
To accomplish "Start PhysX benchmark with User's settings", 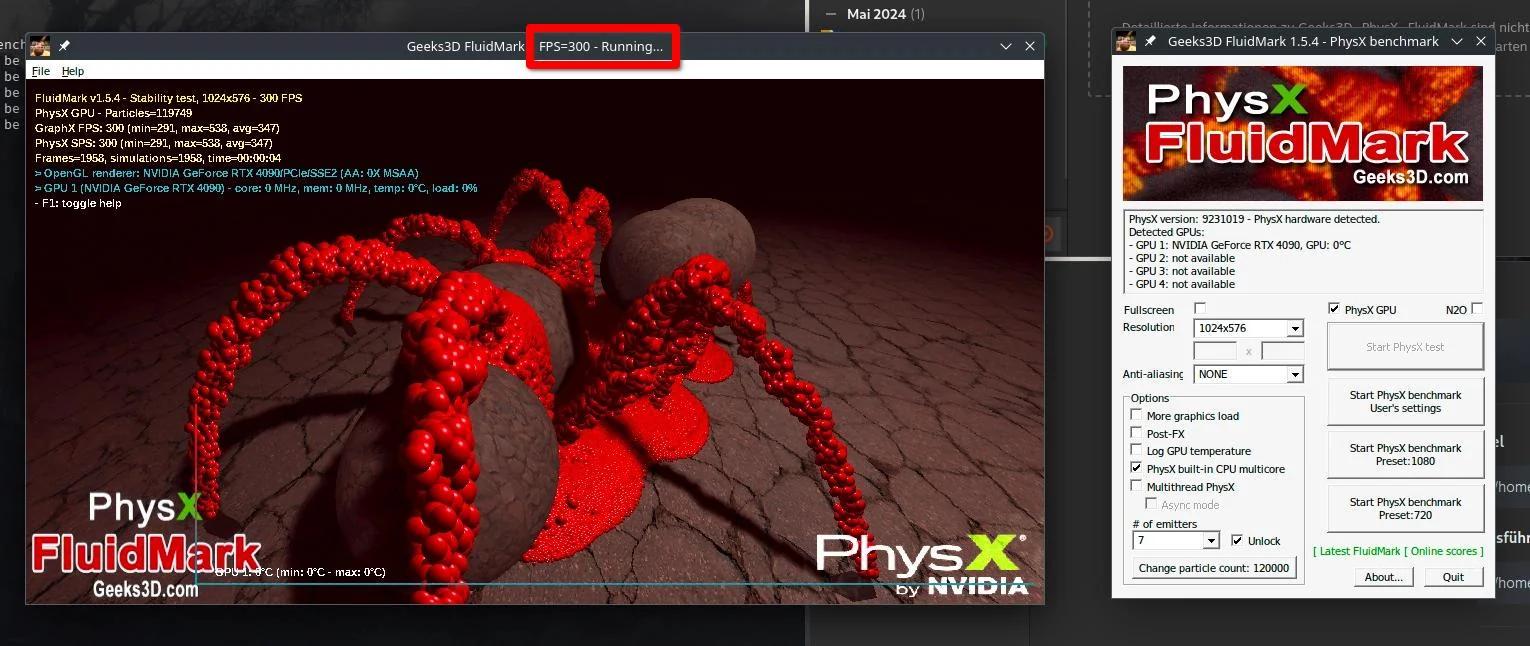I will (1405, 401).
